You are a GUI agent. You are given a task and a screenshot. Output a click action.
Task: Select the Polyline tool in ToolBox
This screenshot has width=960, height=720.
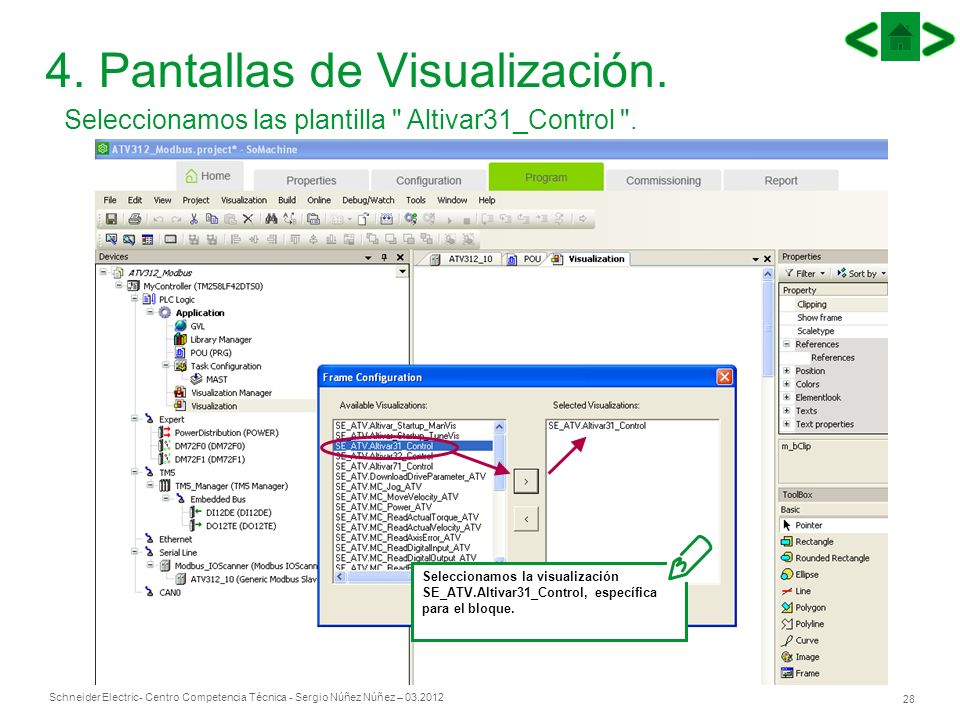coord(803,624)
